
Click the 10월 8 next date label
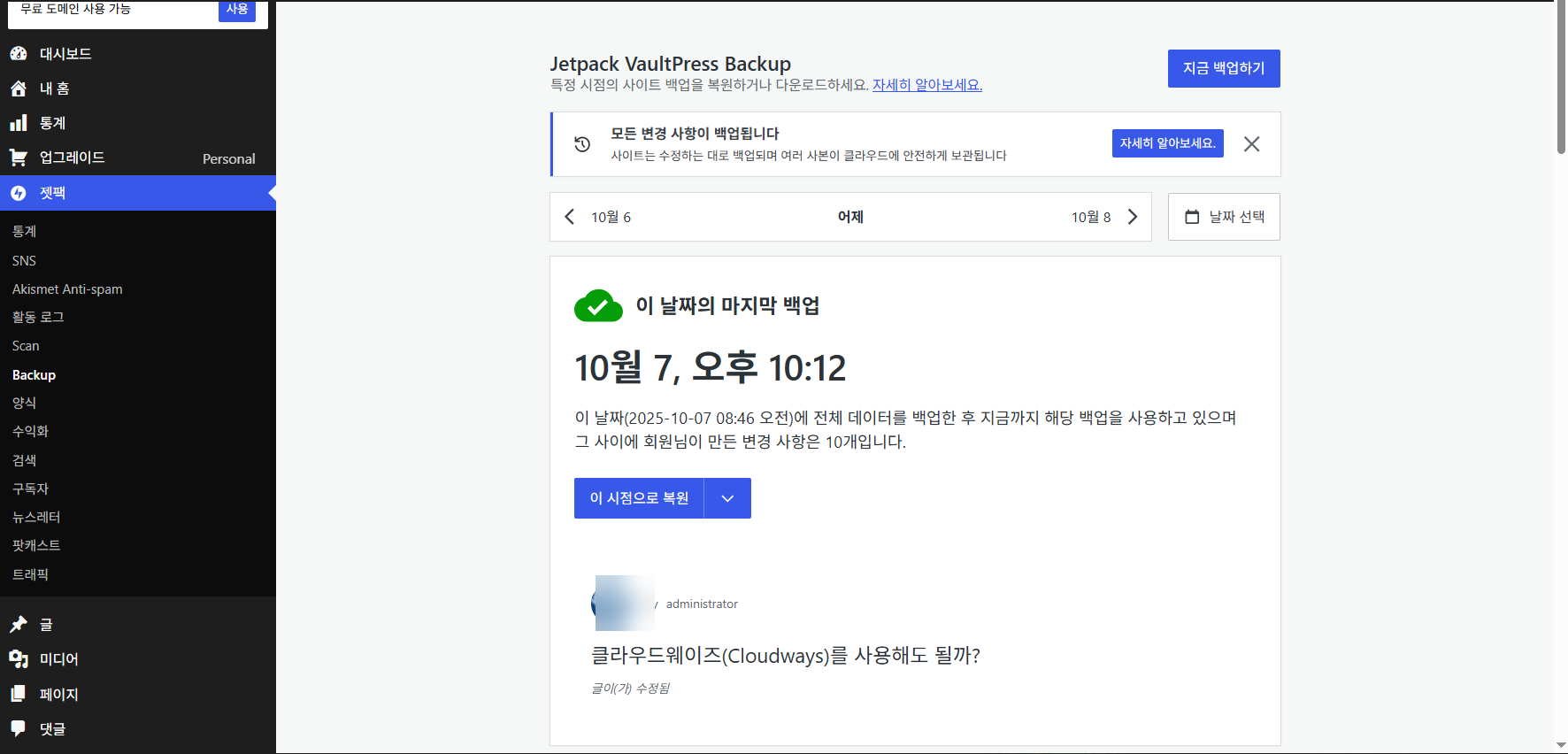click(x=1091, y=217)
